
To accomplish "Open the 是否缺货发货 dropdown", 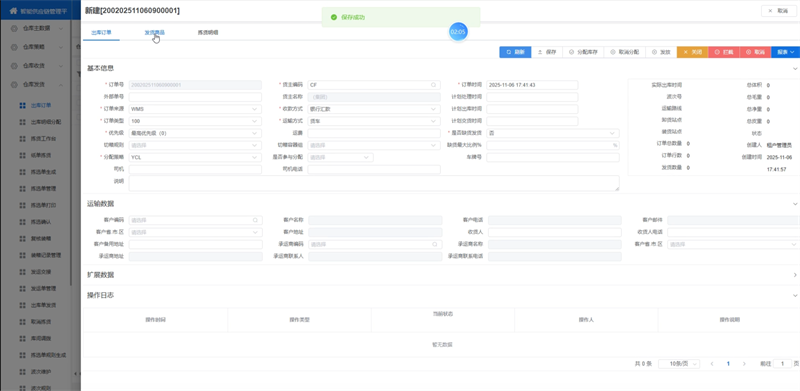I will click(x=553, y=133).
